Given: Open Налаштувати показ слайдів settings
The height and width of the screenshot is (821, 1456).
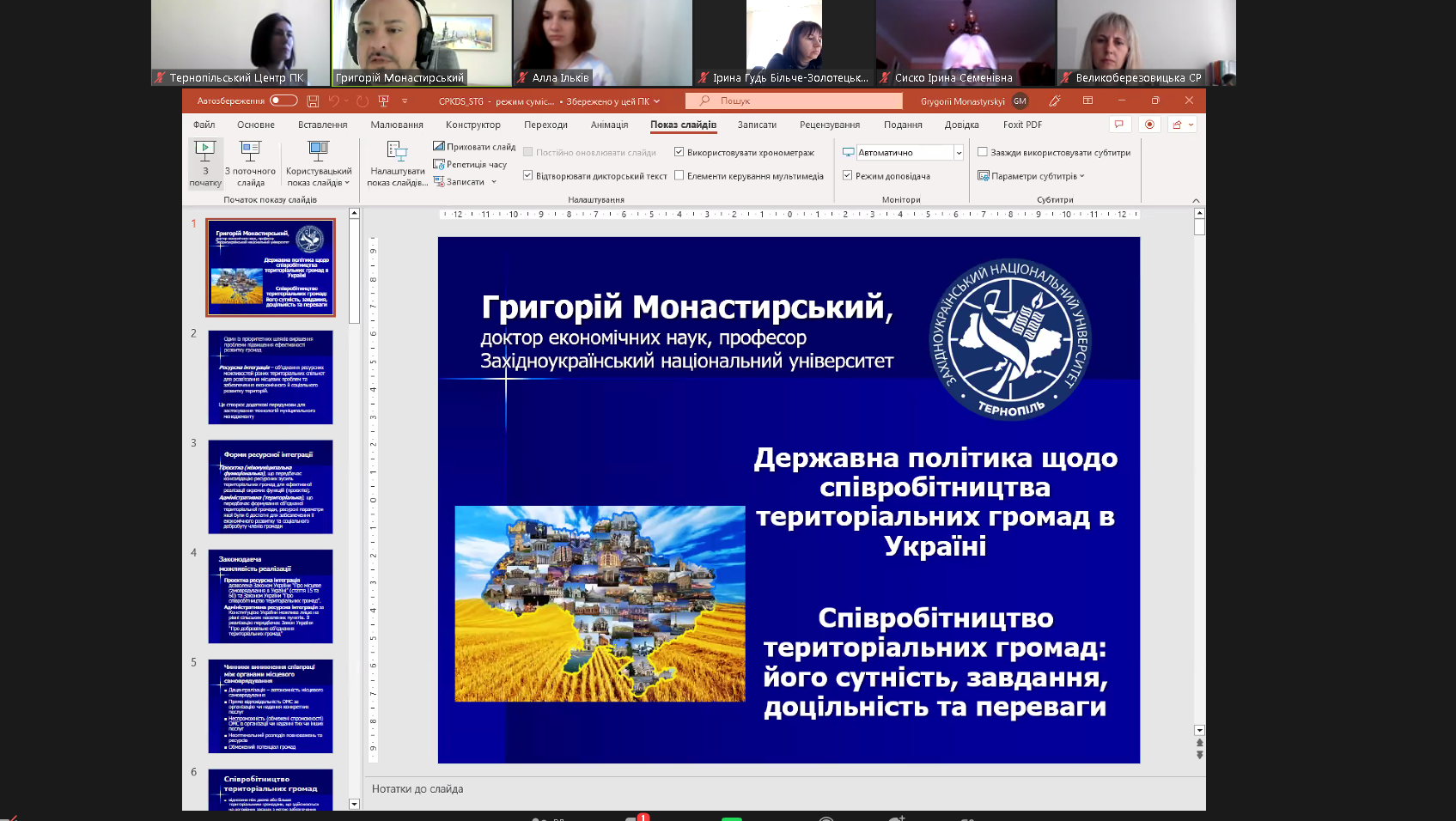Looking at the screenshot, I should [397, 162].
